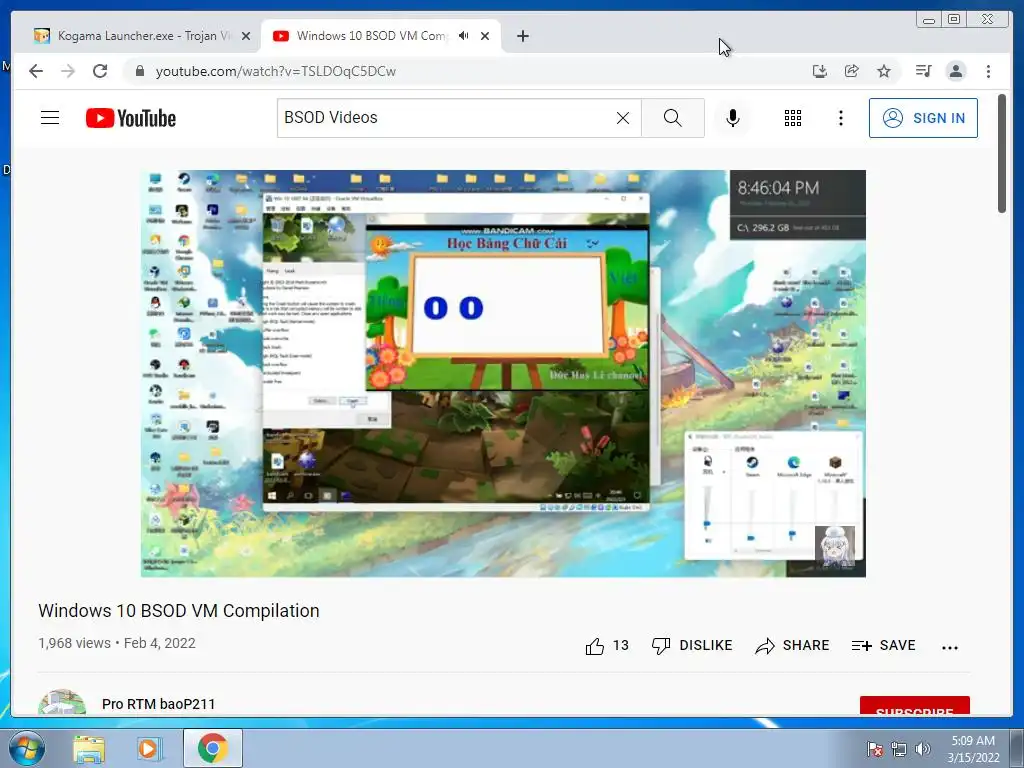The width and height of the screenshot is (1024, 768).
Task: Go to the YouTube home logo
Action: coord(131,118)
